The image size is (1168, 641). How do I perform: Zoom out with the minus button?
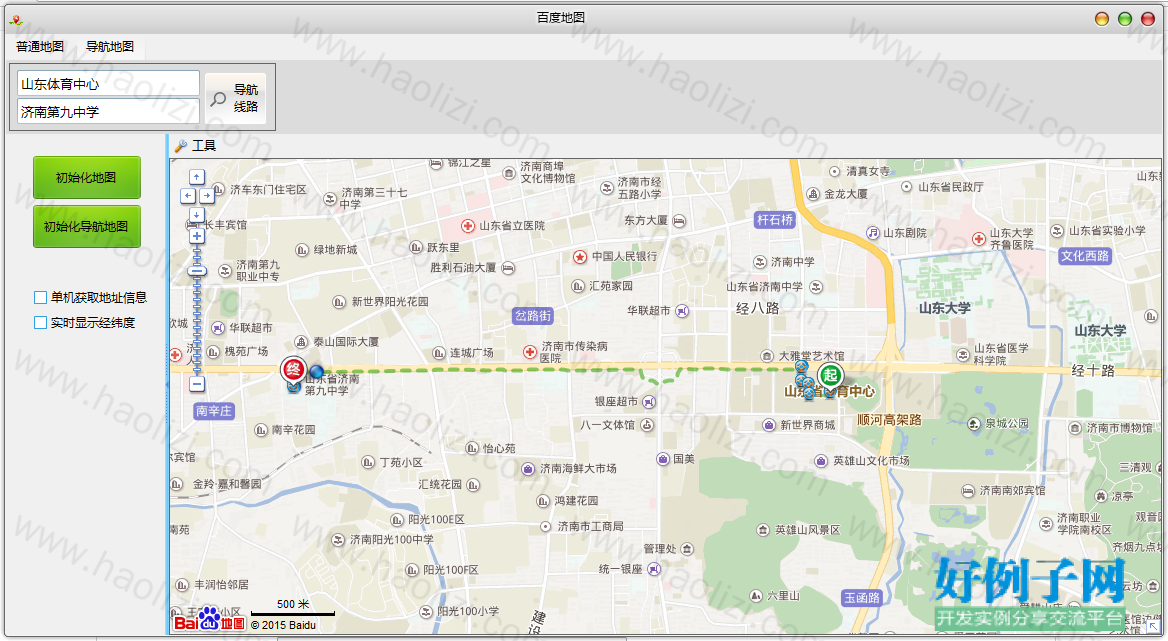pyautogui.click(x=197, y=384)
